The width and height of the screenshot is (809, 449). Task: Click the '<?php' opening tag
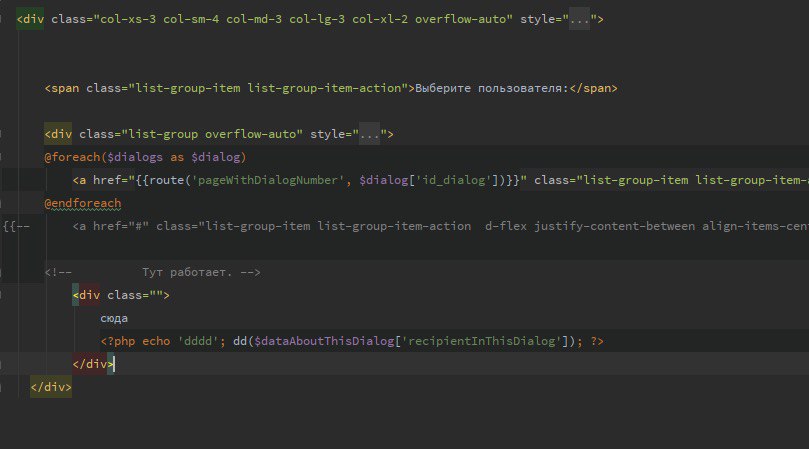118,341
